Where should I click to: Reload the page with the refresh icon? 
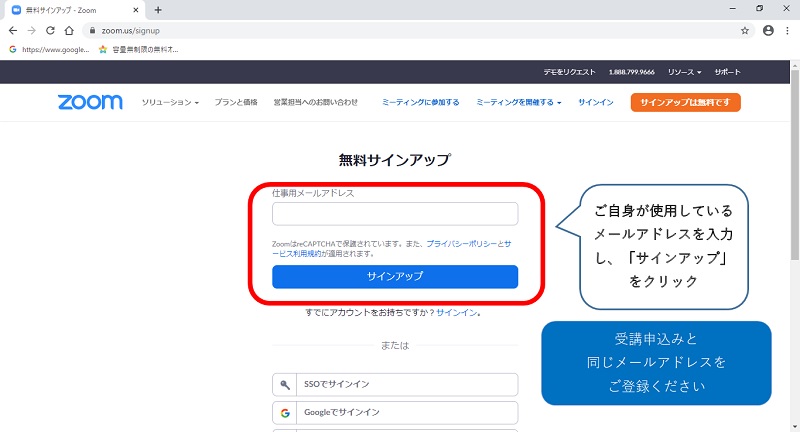pyautogui.click(x=50, y=31)
